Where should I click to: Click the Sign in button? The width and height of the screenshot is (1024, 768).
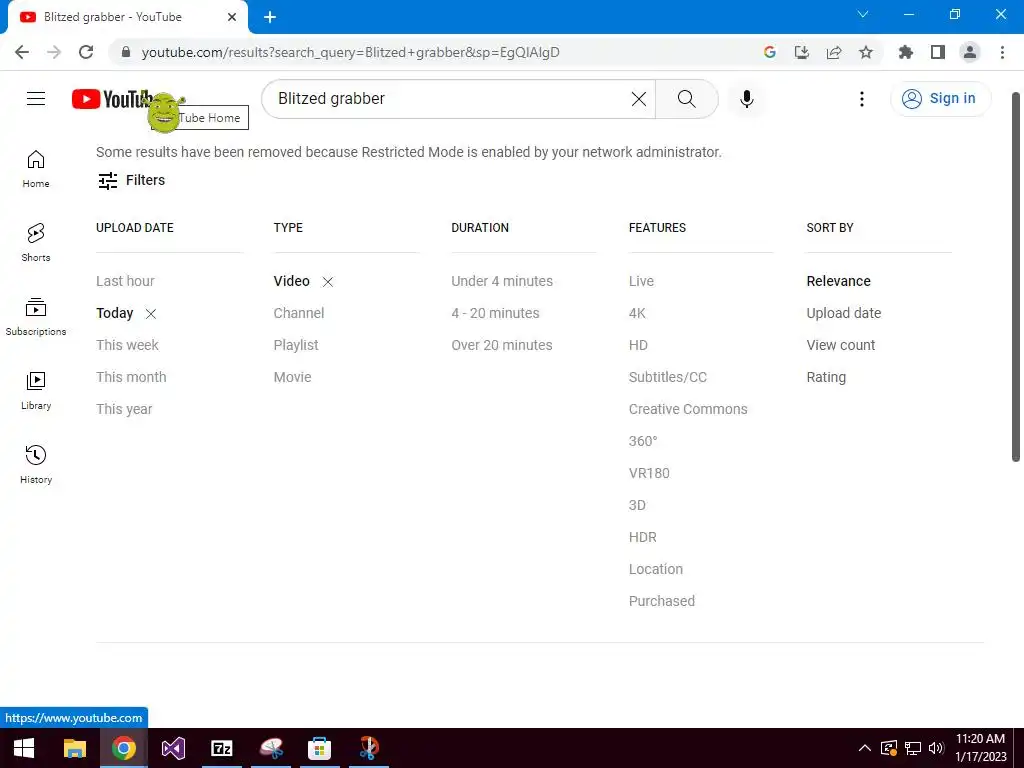click(x=940, y=99)
